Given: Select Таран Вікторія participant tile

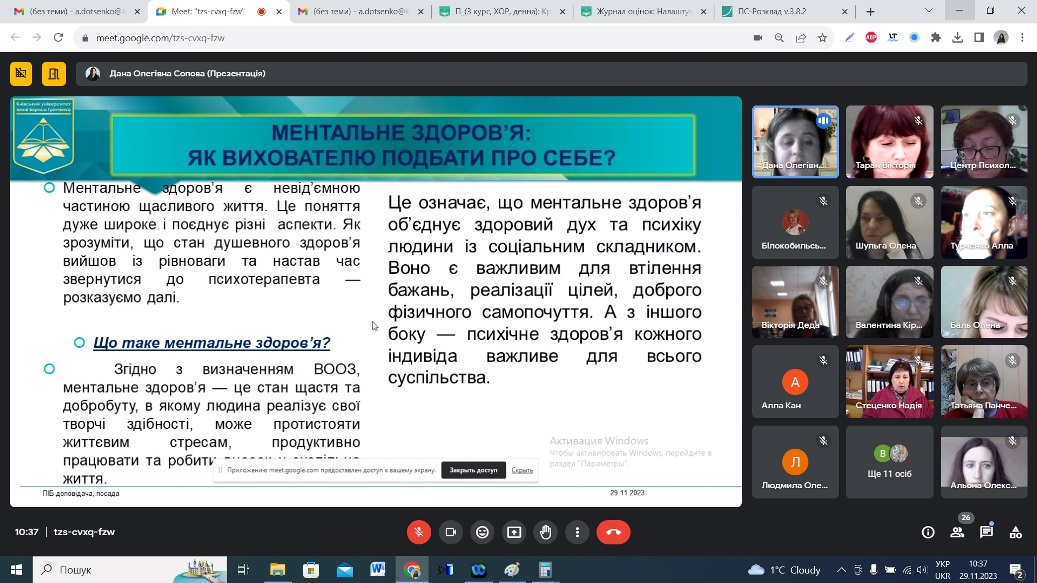Looking at the screenshot, I should click(890, 142).
